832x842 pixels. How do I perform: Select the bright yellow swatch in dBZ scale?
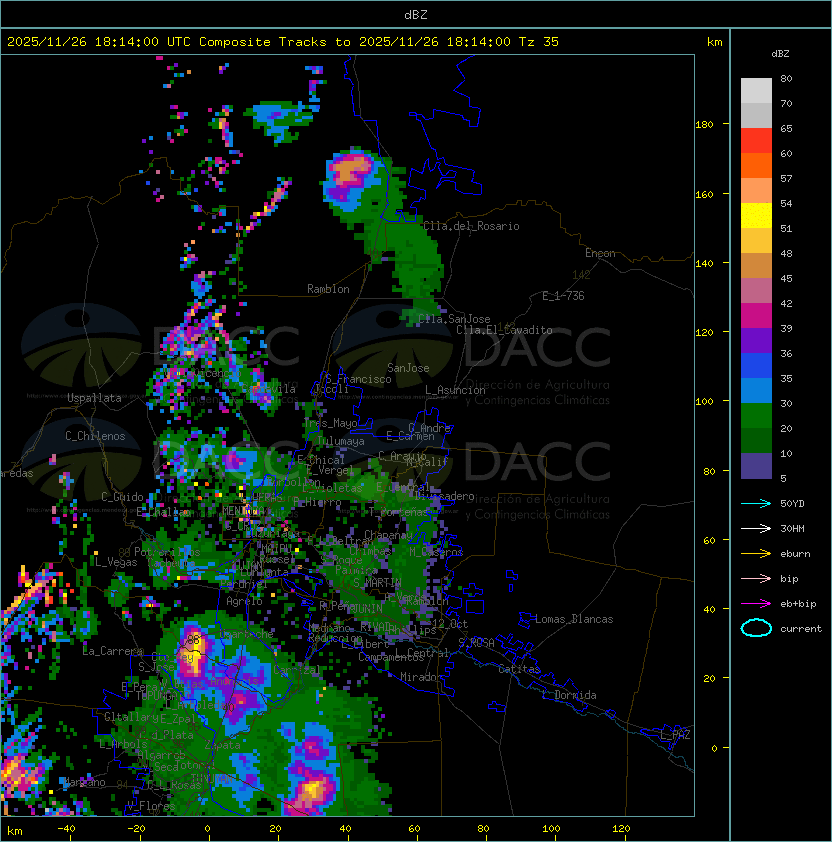pyautogui.click(x=756, y=215)
